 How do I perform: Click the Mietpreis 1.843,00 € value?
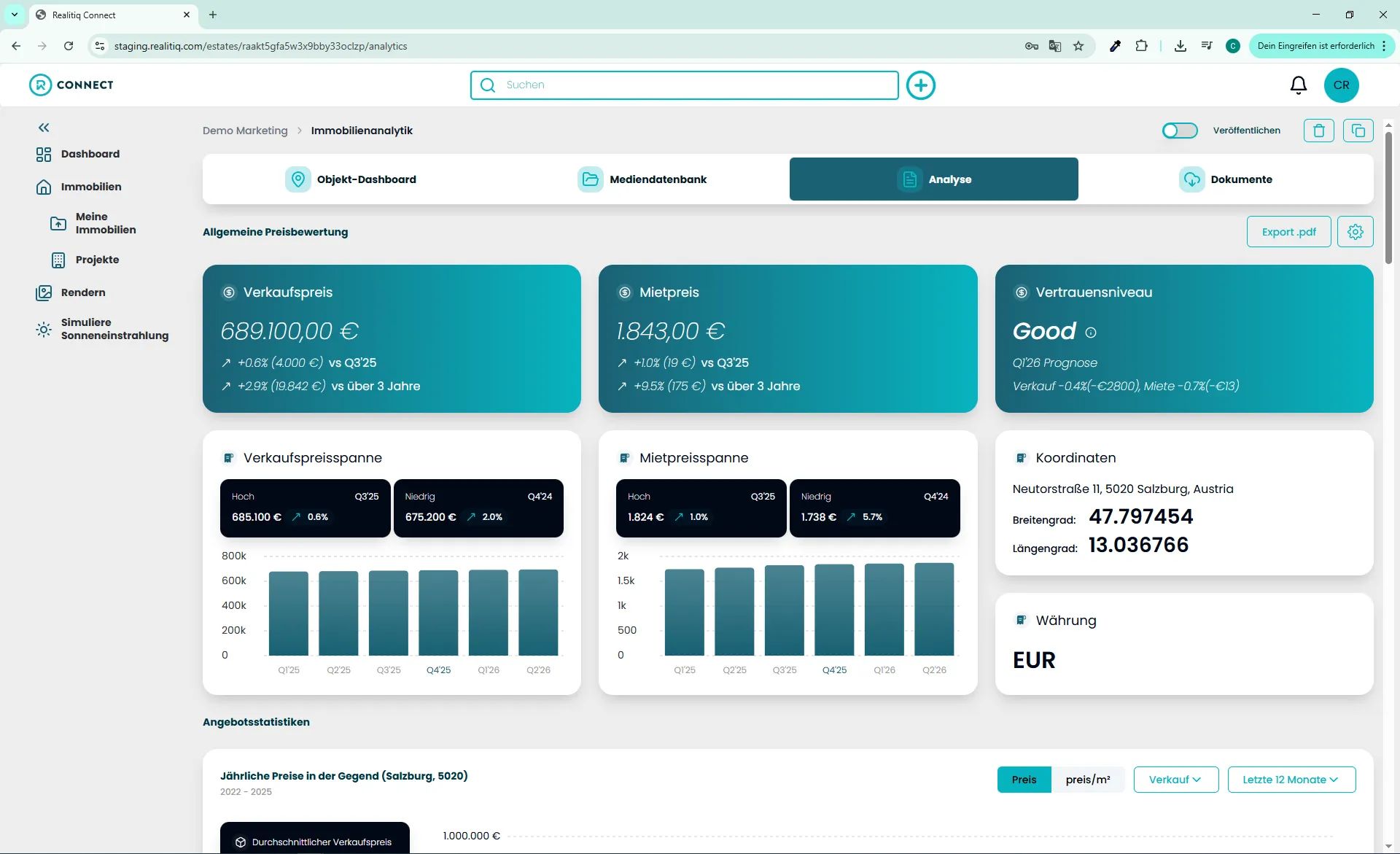point(671,331)
